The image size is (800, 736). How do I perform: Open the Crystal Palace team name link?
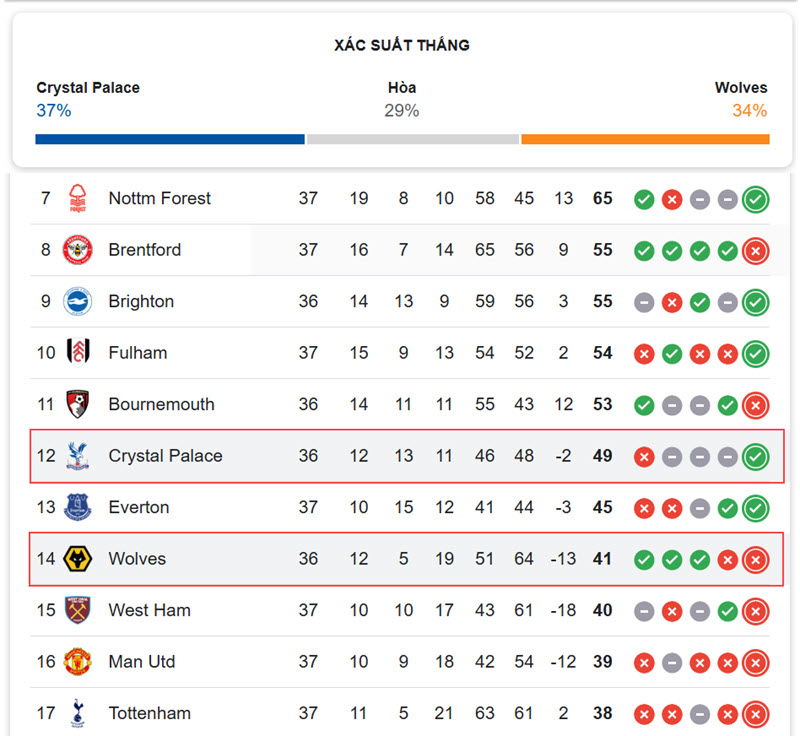165,455
